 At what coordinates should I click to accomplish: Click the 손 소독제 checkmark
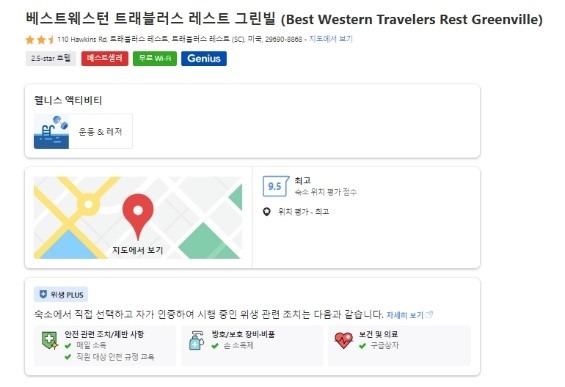[x=215, y=346]
